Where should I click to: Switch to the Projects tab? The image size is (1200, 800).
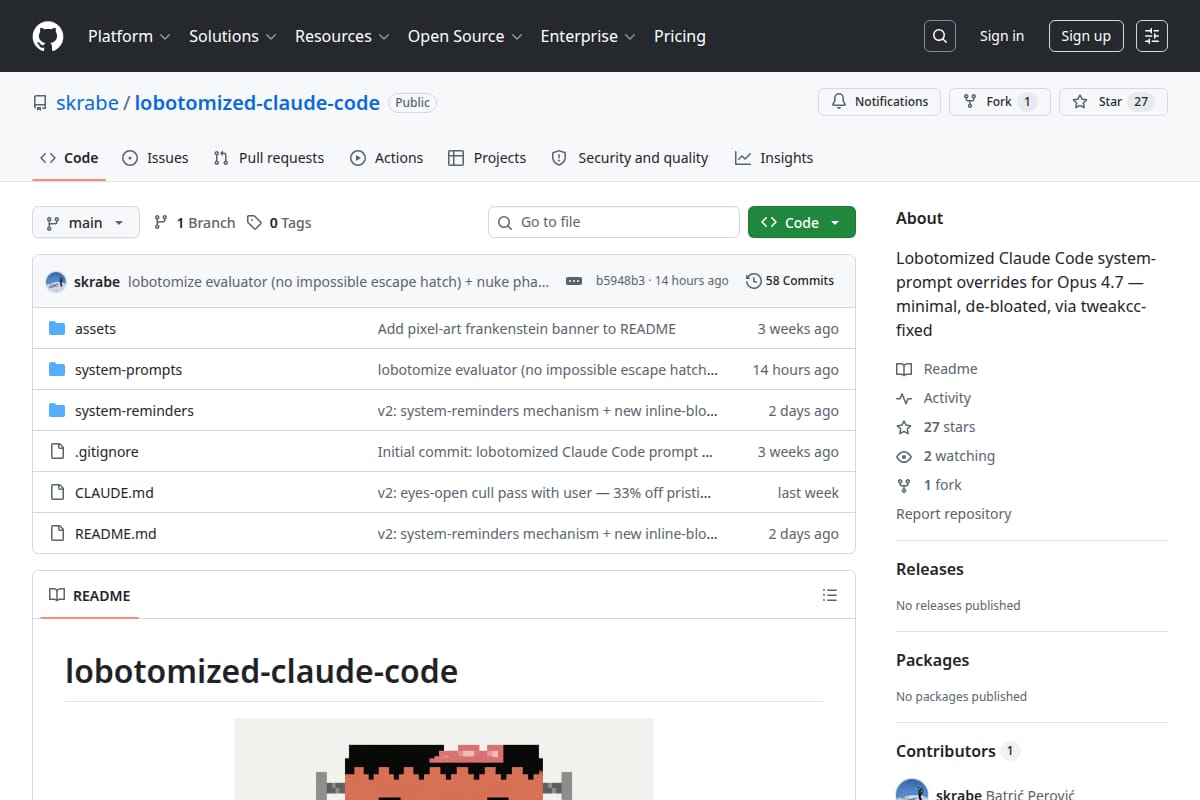pos(487,158)
